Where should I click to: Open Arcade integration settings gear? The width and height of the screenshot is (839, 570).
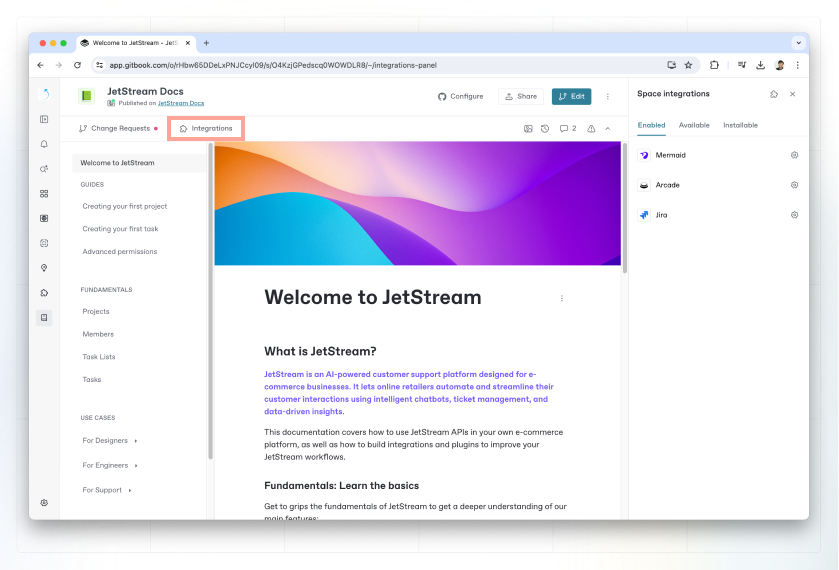click(794, 185)
